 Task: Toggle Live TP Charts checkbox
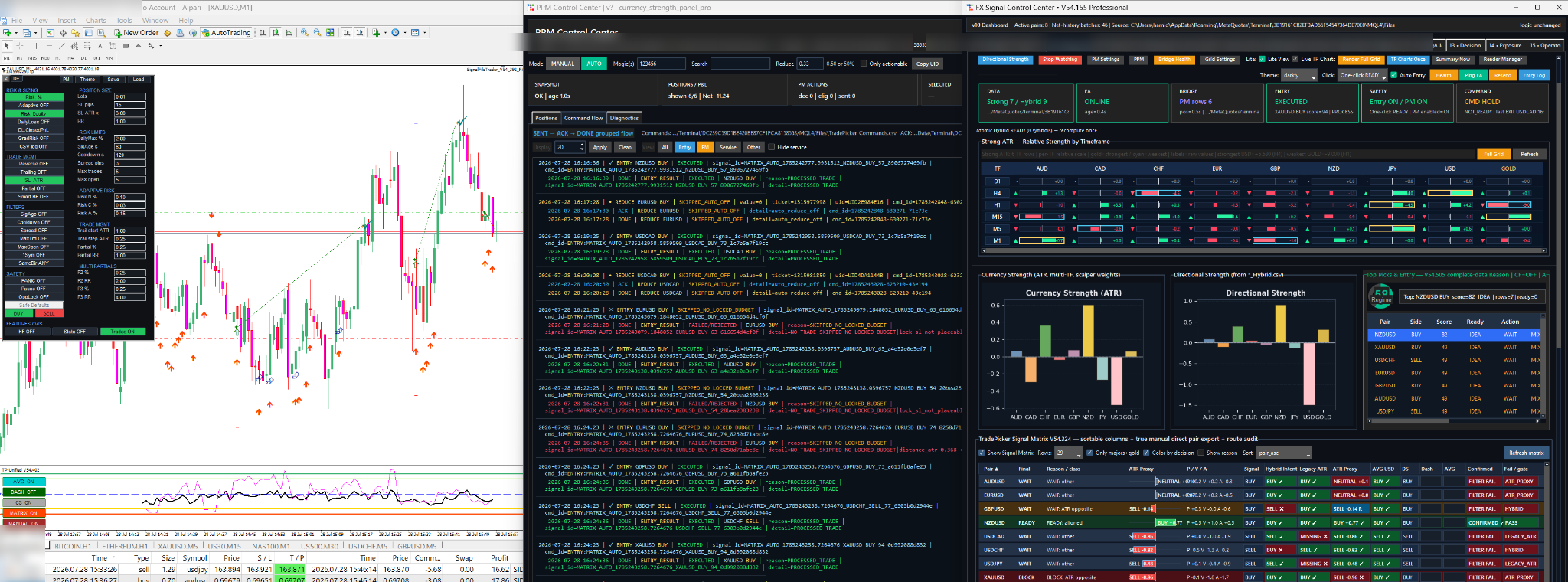(x=1295, y=59)
